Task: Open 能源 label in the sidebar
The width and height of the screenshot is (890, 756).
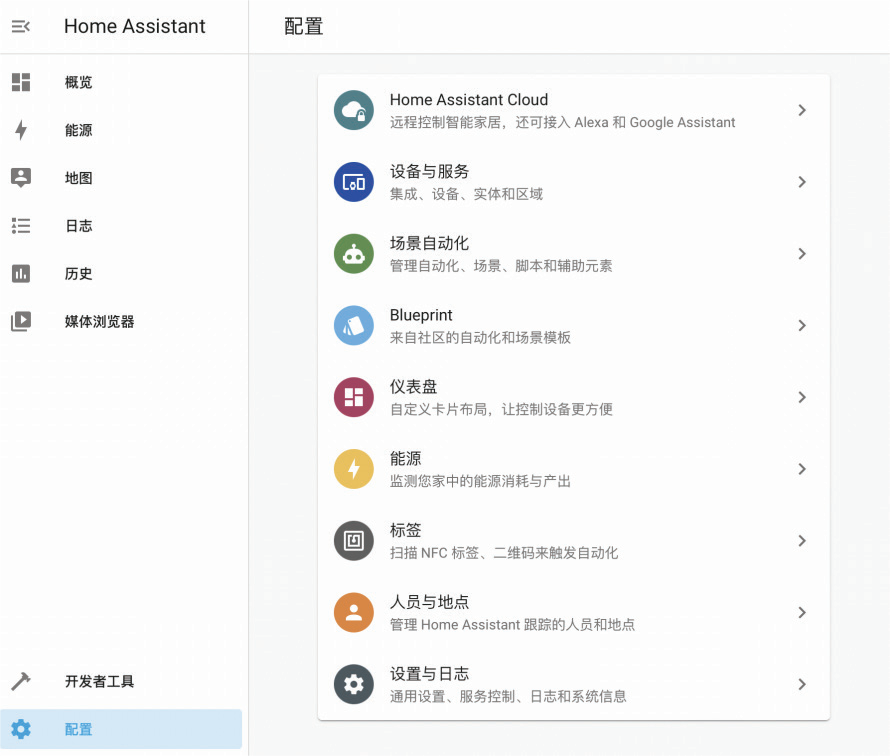Action: (78, 130)
